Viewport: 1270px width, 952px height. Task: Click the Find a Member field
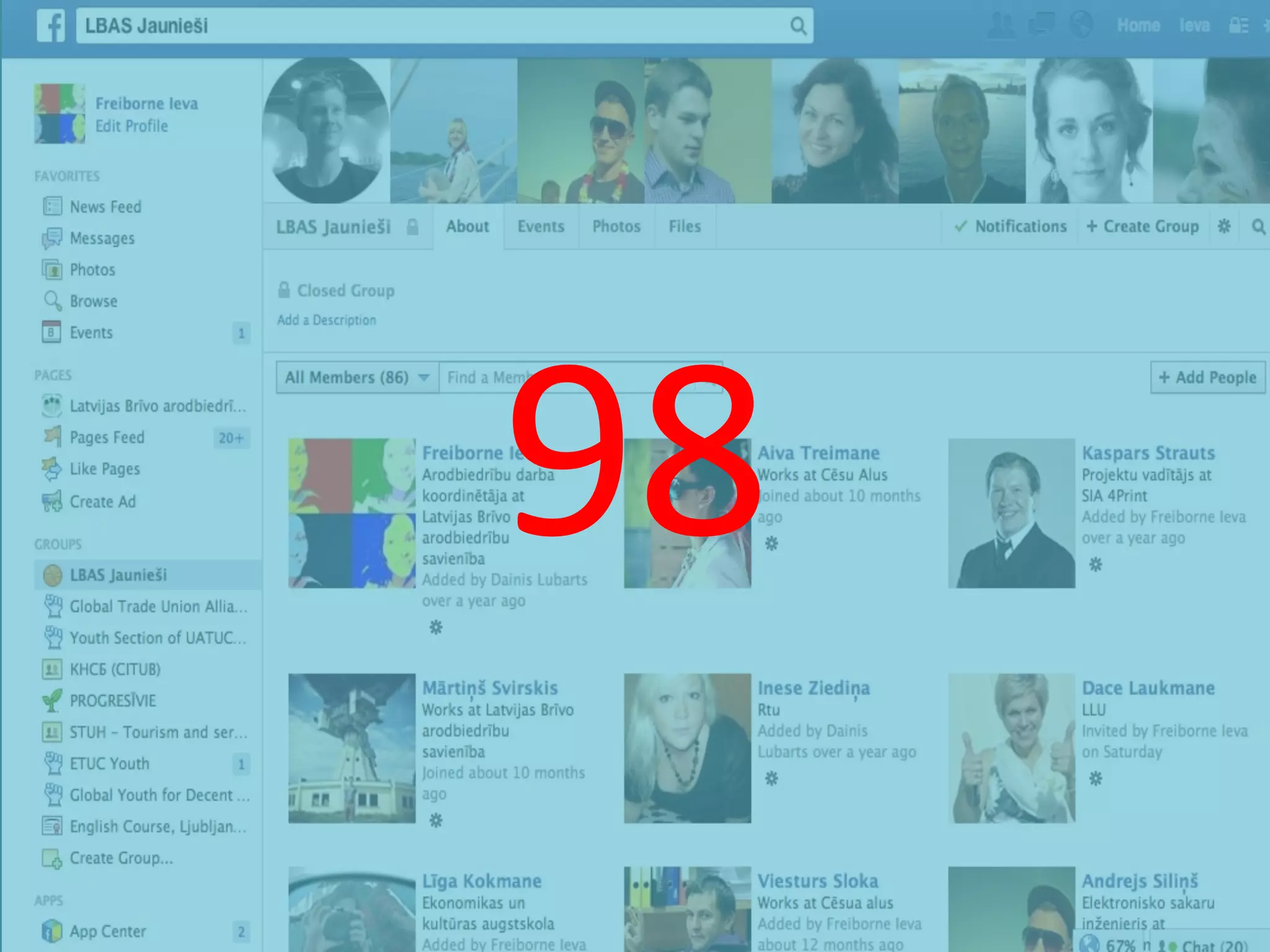pos(580,377)
